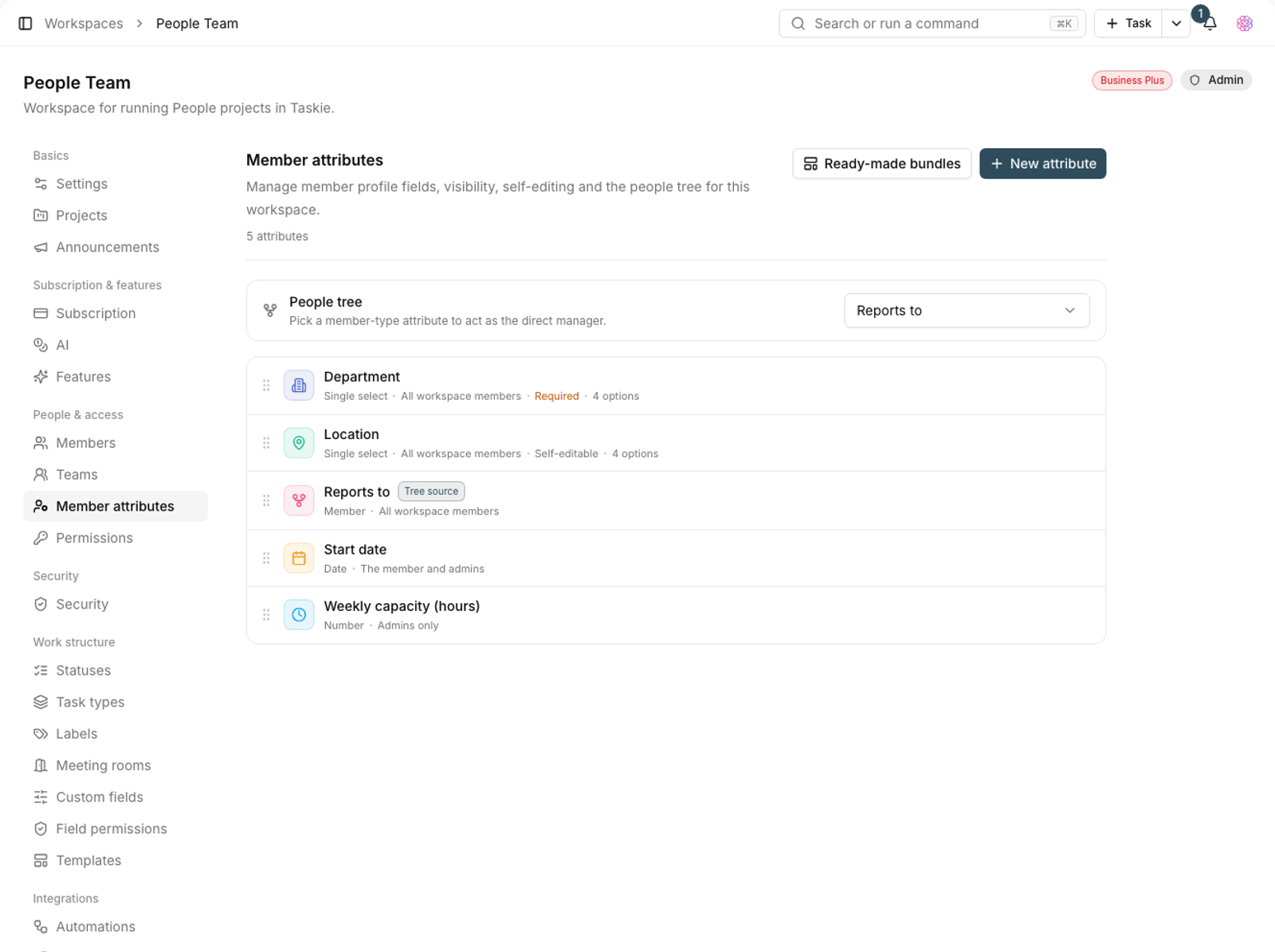
Task: Open Meeting rooms page
Action: tap(116, 766)
